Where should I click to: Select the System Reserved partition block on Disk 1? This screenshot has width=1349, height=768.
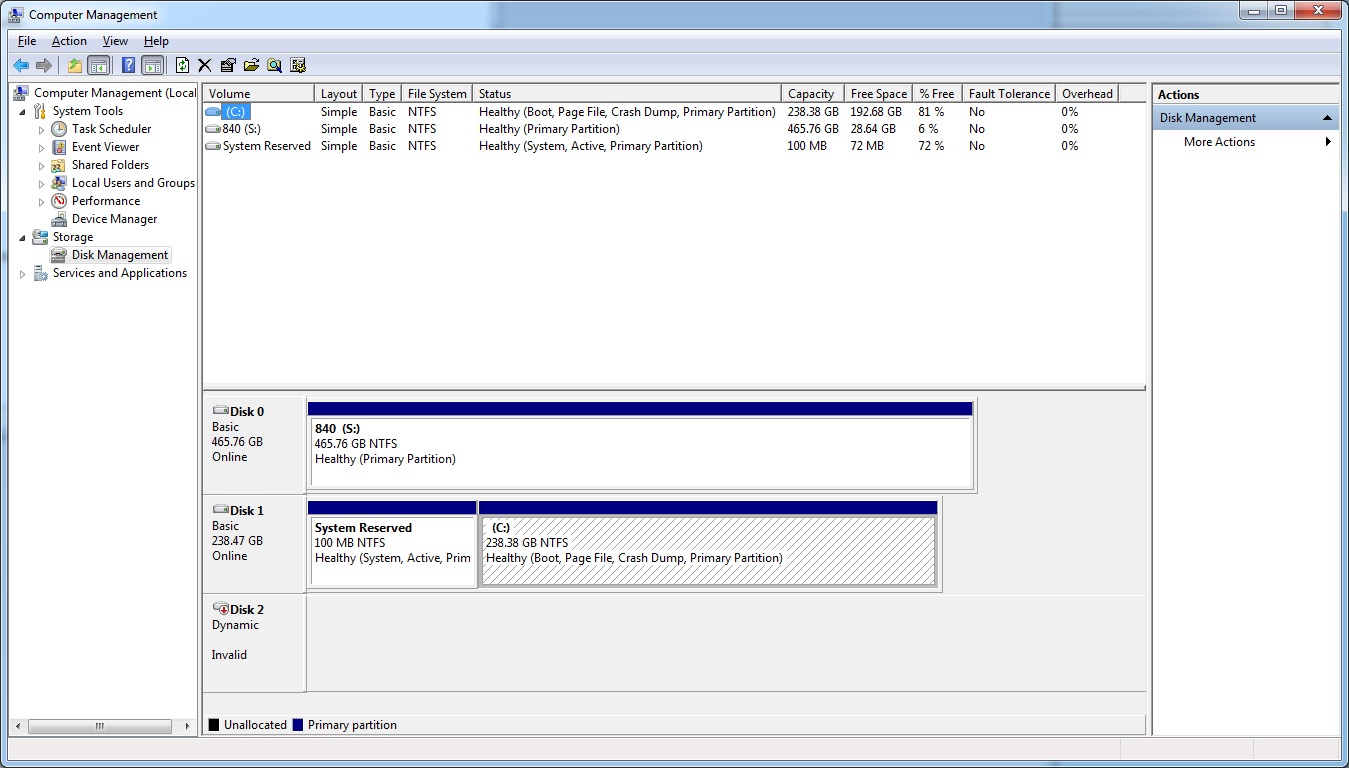(x=392, y=544)
